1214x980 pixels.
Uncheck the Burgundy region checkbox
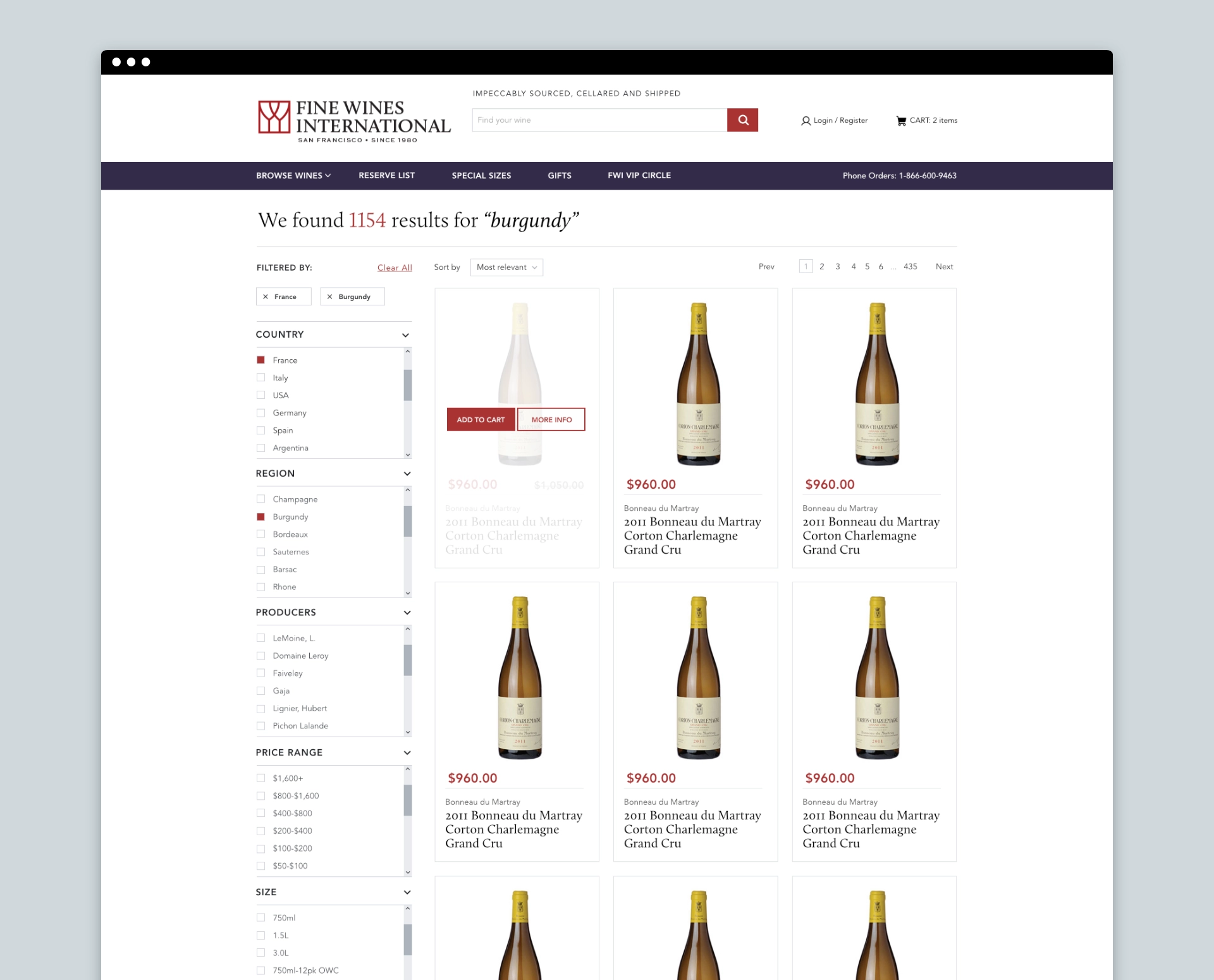tap(261, 517)
